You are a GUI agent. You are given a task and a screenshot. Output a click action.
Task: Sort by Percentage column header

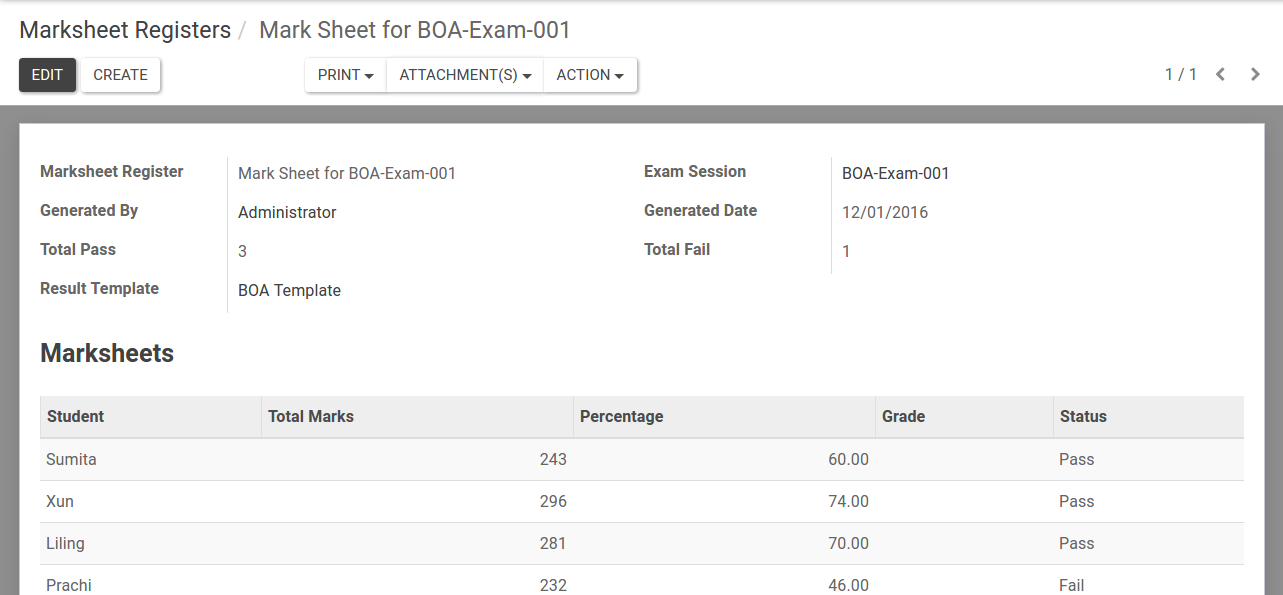pyautogui.click(x=621, y=416)
